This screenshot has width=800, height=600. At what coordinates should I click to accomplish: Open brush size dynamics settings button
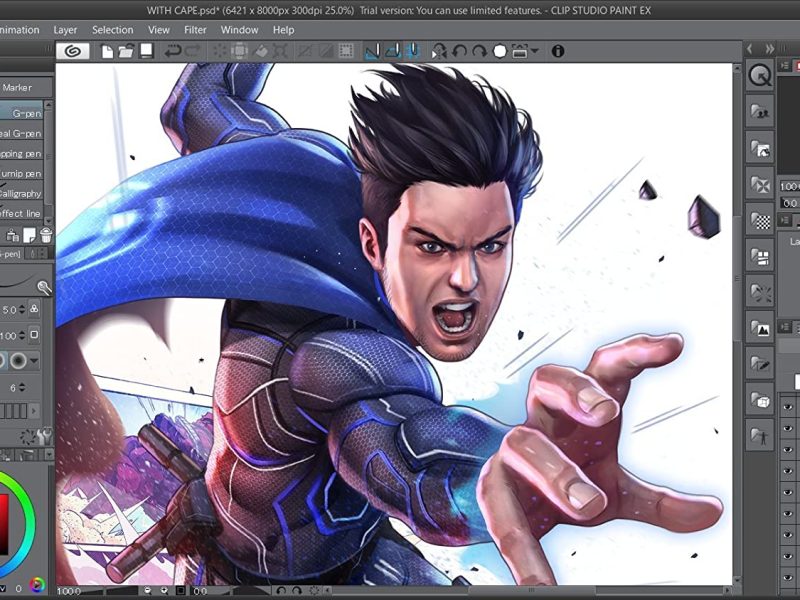tap(34, 309)
